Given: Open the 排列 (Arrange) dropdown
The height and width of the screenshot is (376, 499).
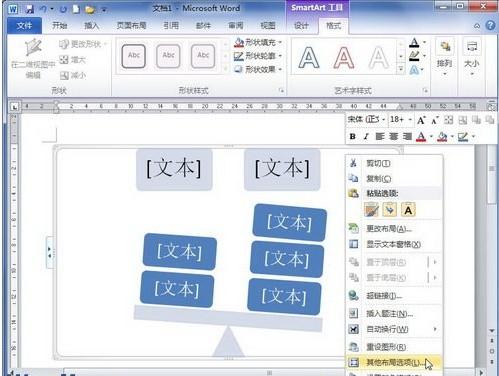Looking at the screenshot, I should (x=444, y=57).
